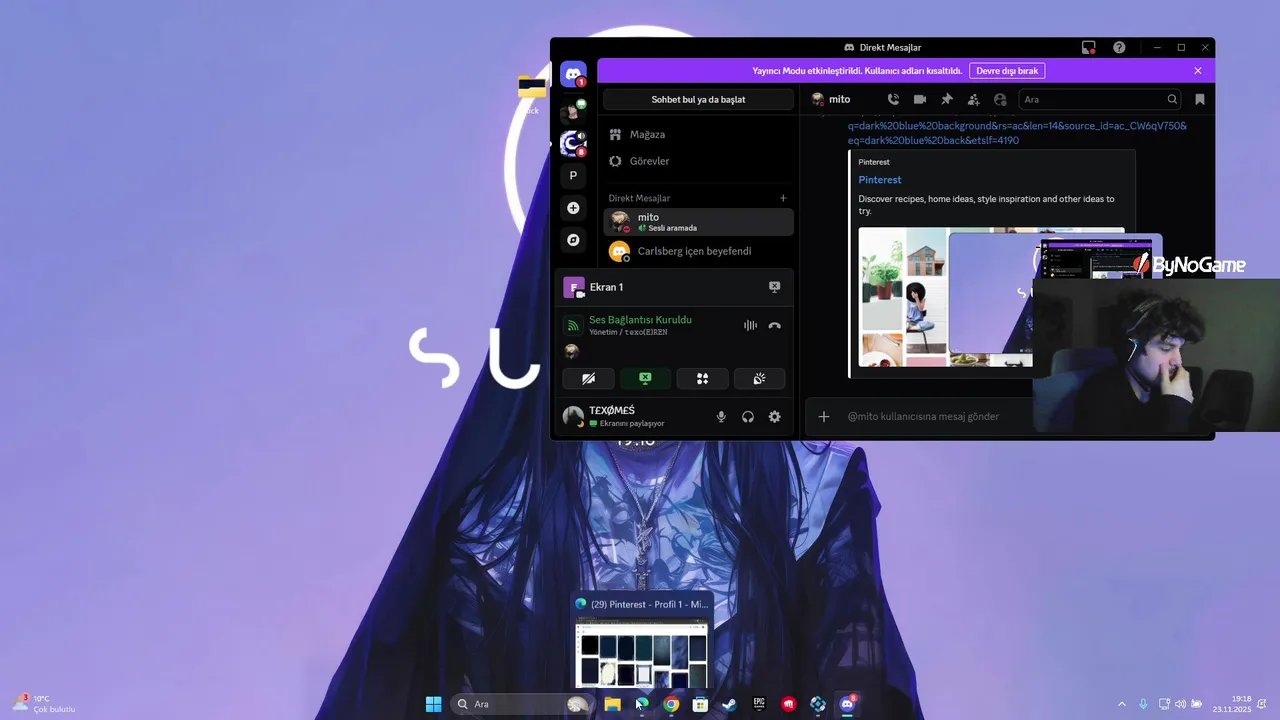Open the weather widget 10°C
The height and width of the screenshot is (720, 1280).
coord(43,704)
